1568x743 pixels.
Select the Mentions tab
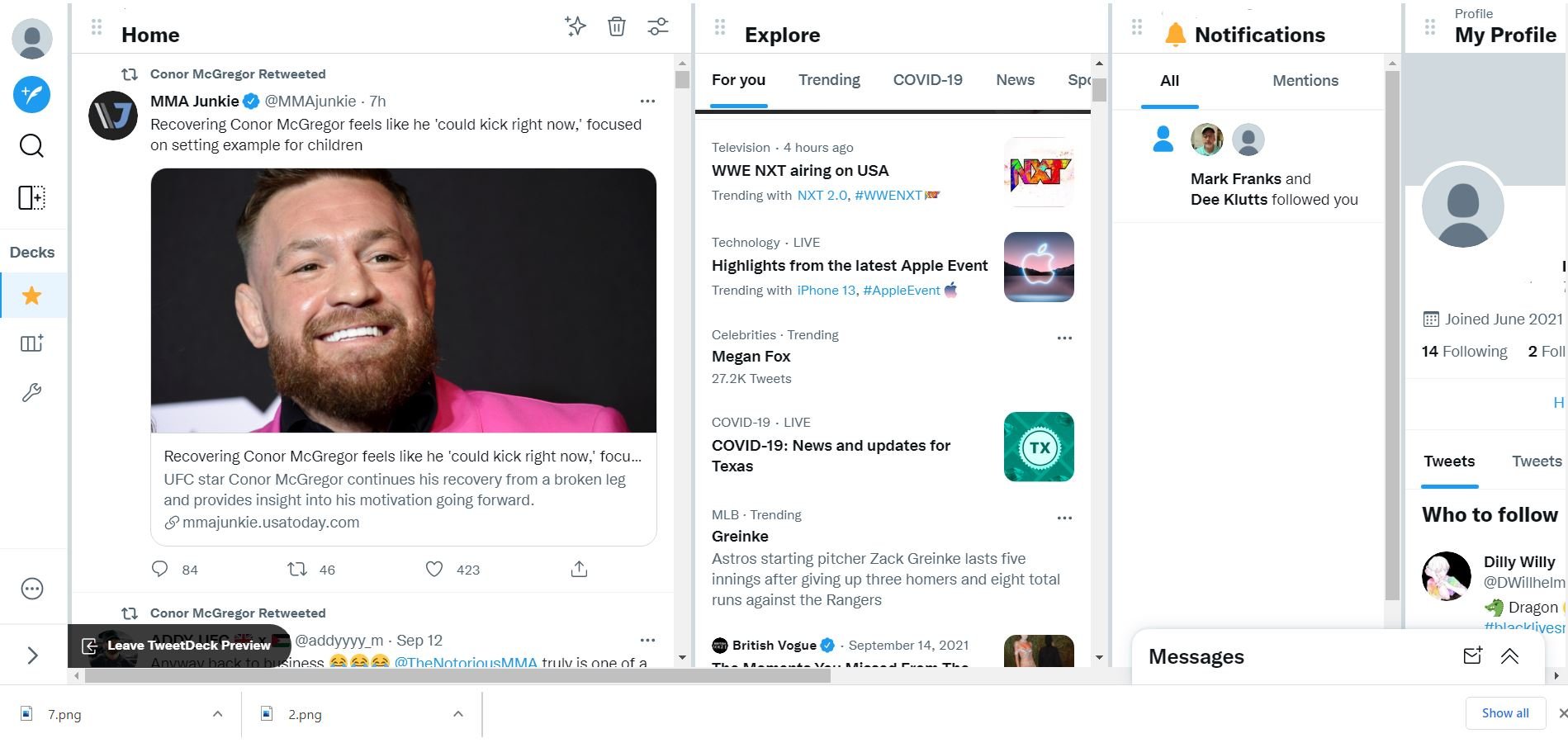(1305, 81)
